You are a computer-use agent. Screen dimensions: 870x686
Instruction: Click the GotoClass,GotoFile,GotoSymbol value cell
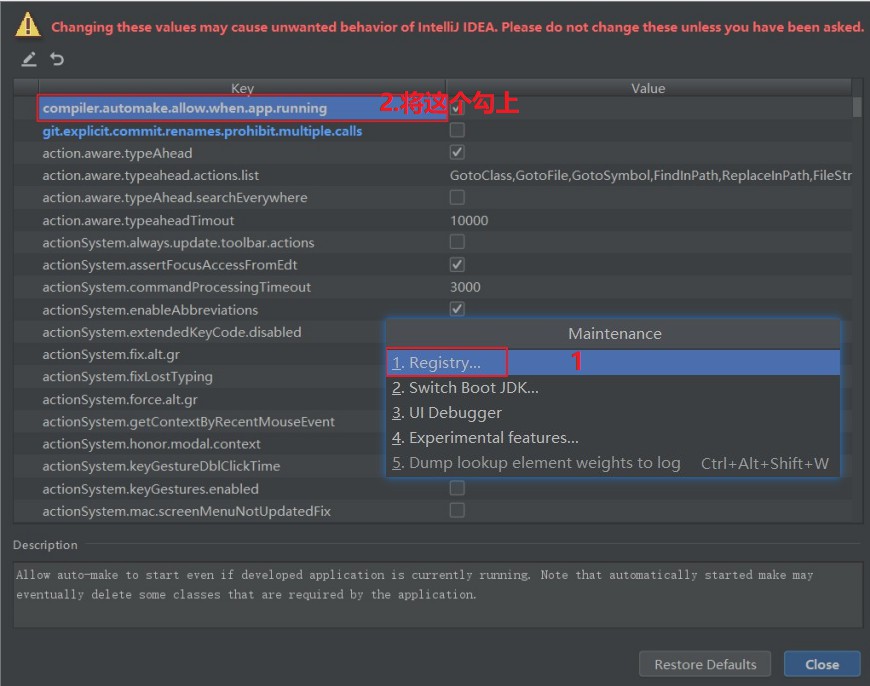[650, 175]
